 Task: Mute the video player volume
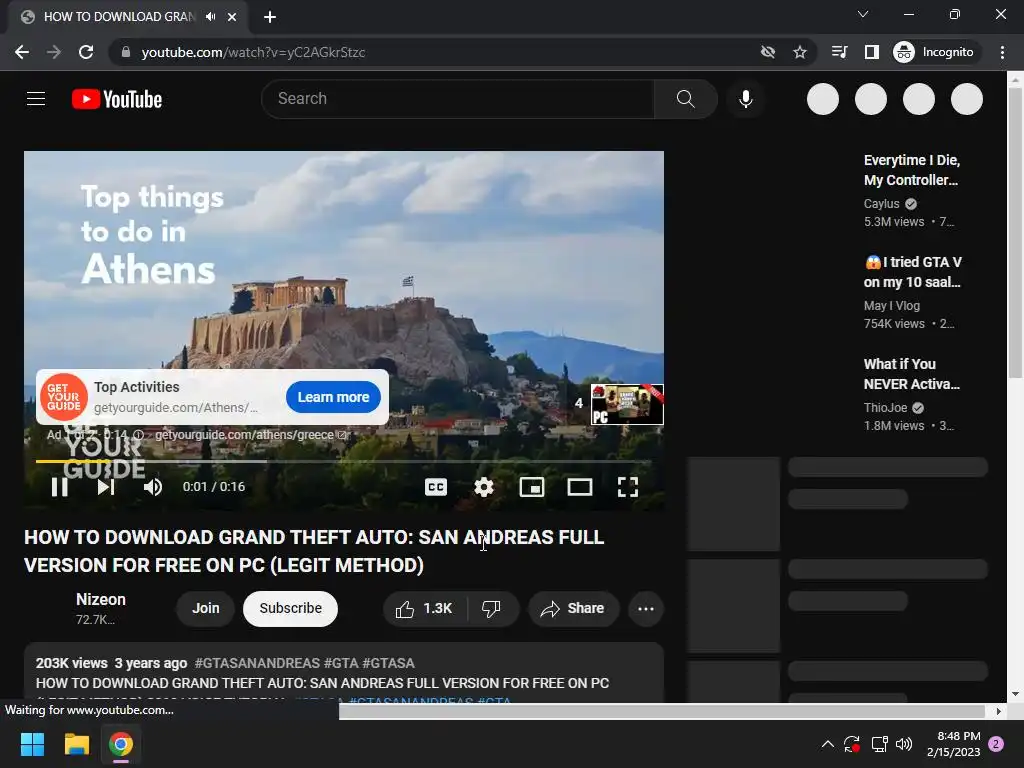pyautogui.click(x=153, y=487)
